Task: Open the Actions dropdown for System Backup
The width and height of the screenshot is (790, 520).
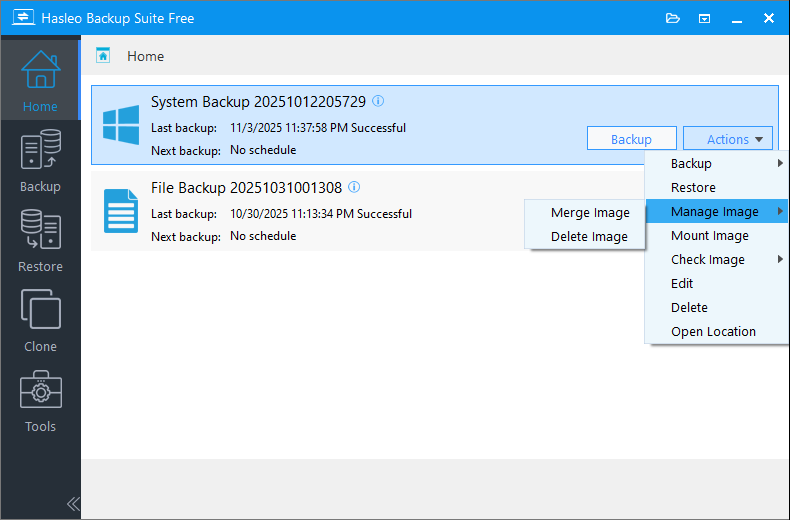Action: [x=728, y=139]
